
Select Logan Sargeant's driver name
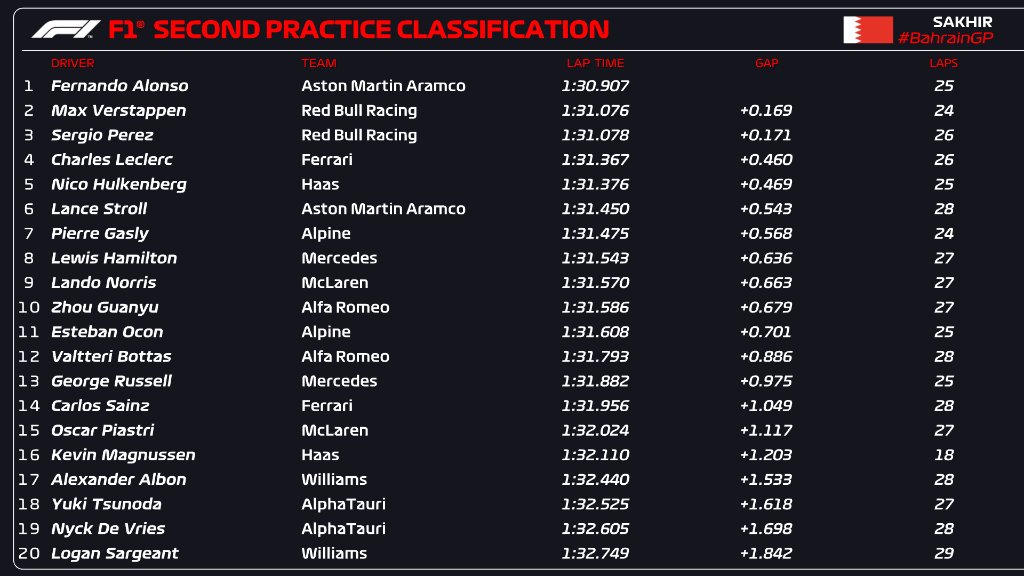114,553
